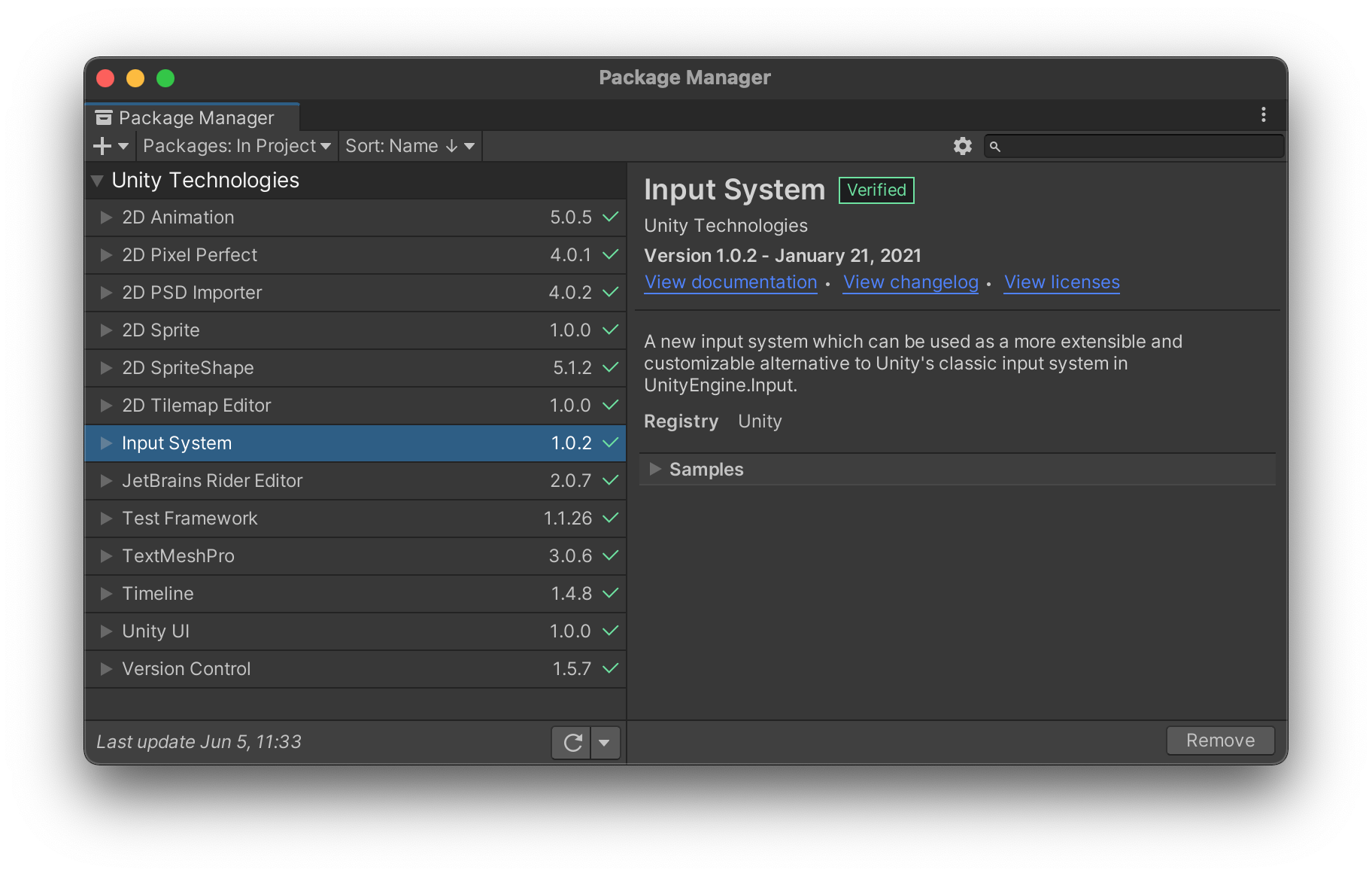
Task: Open View changelog link
Action: click(x=910, y=282)
